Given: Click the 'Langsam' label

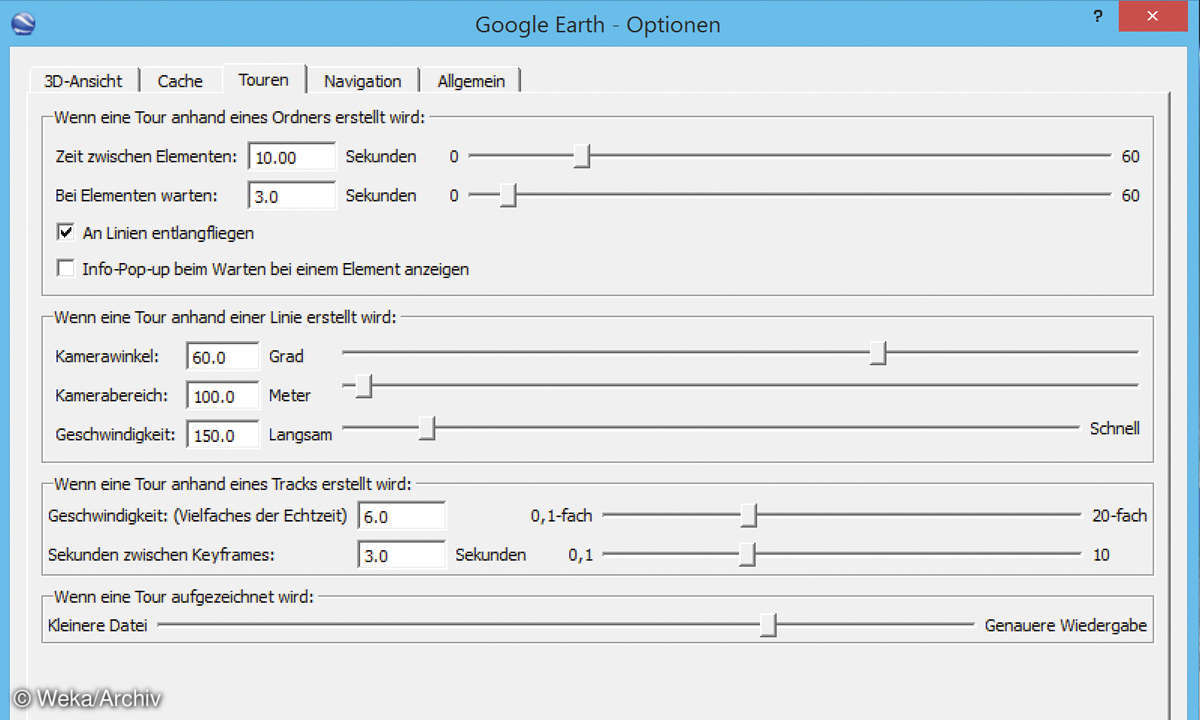Looking at the screenshot, I should pos(300,434).
